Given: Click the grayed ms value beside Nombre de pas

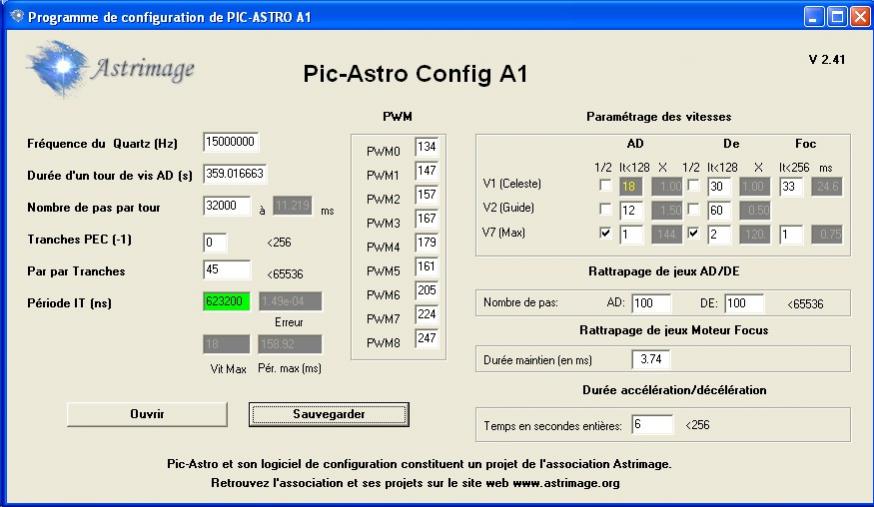Looking at the screenshot, I should click(x=293, y=206).
